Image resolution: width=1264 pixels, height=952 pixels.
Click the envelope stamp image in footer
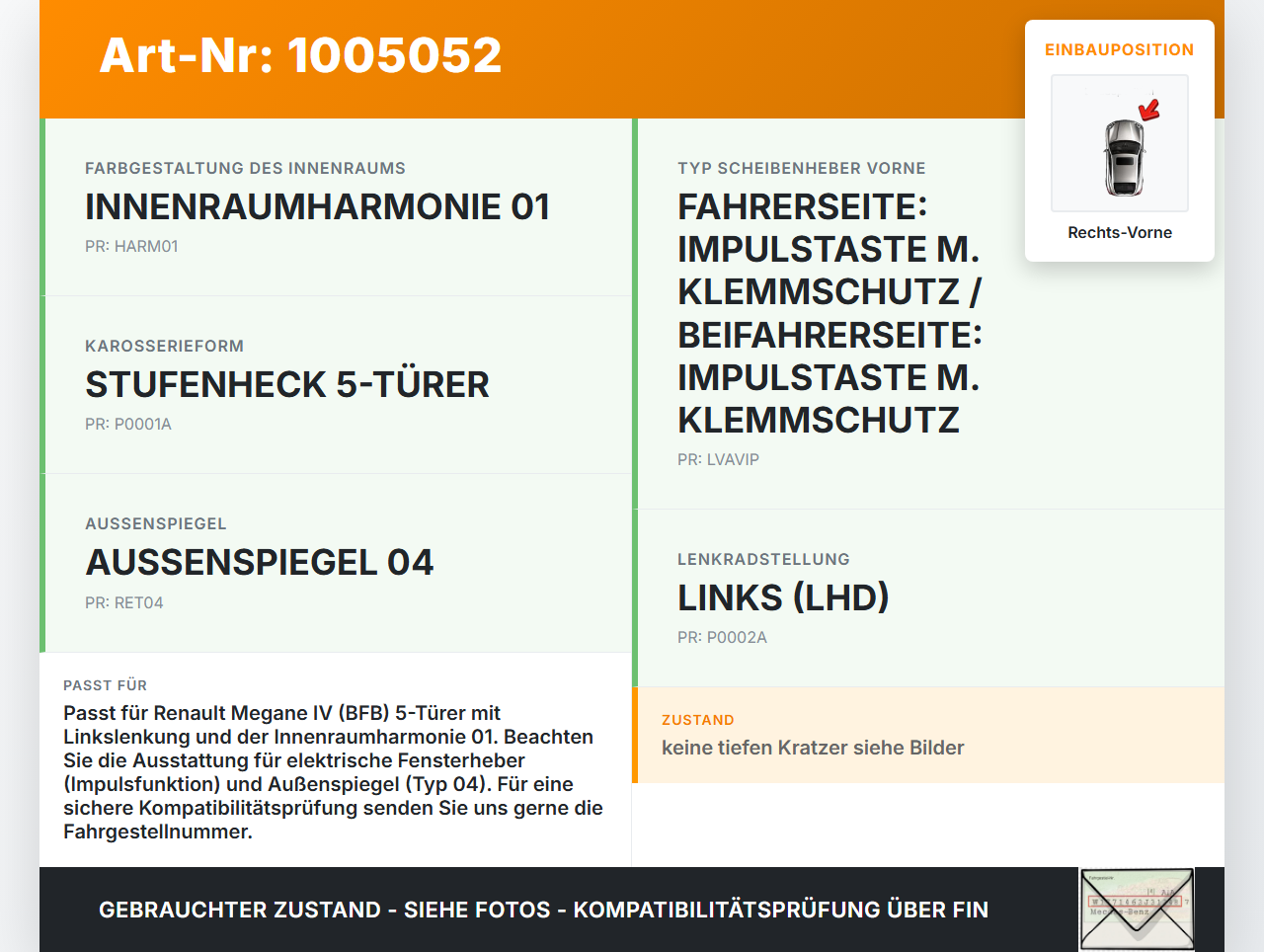1138,910
